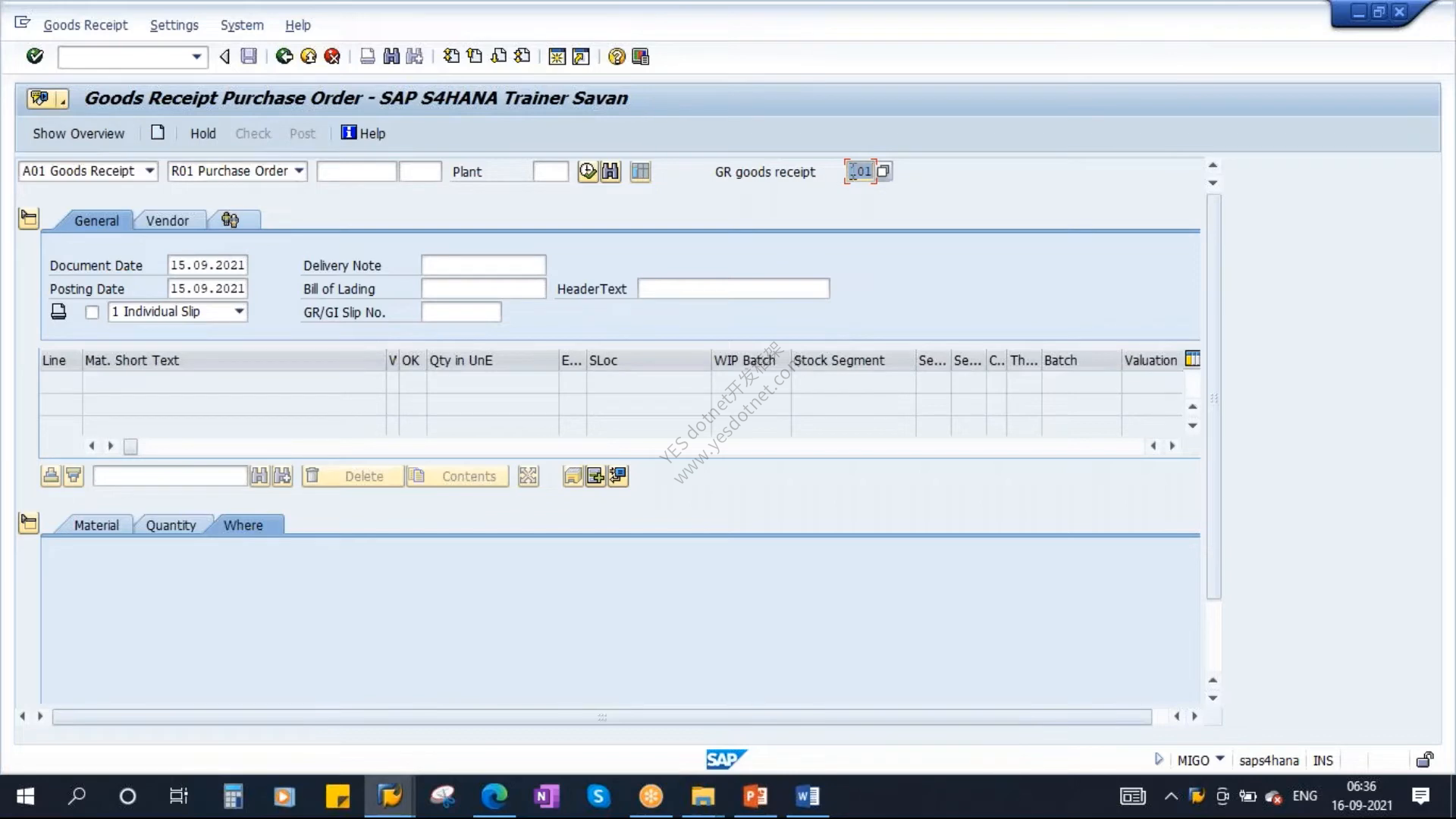Click the SAP Help question mark icon
This screenshot has height=819, width=1456.
pos(617,57)
